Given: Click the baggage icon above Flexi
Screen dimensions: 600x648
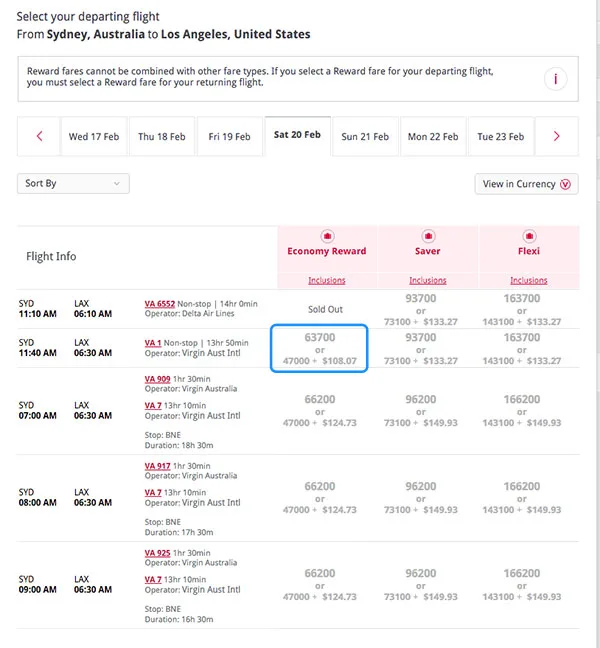Looking at the screenshot, I should coord(528,237).
